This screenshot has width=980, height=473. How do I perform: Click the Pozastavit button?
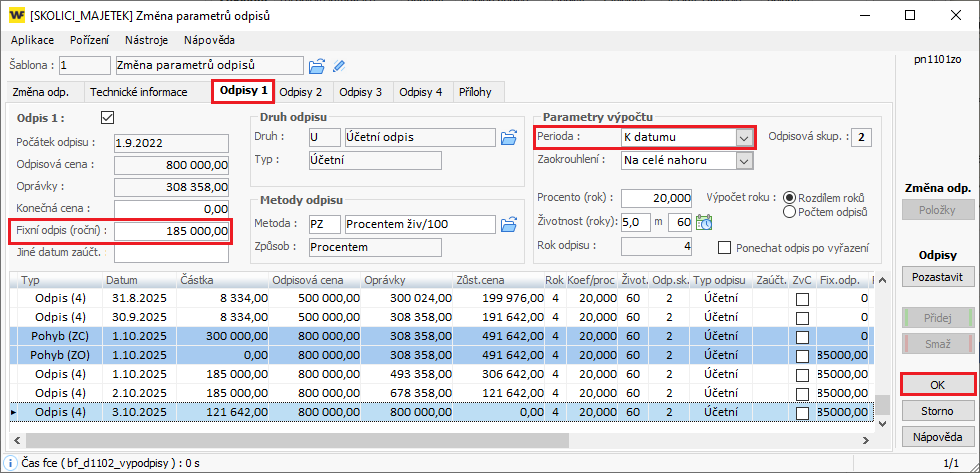click(937, 275)
